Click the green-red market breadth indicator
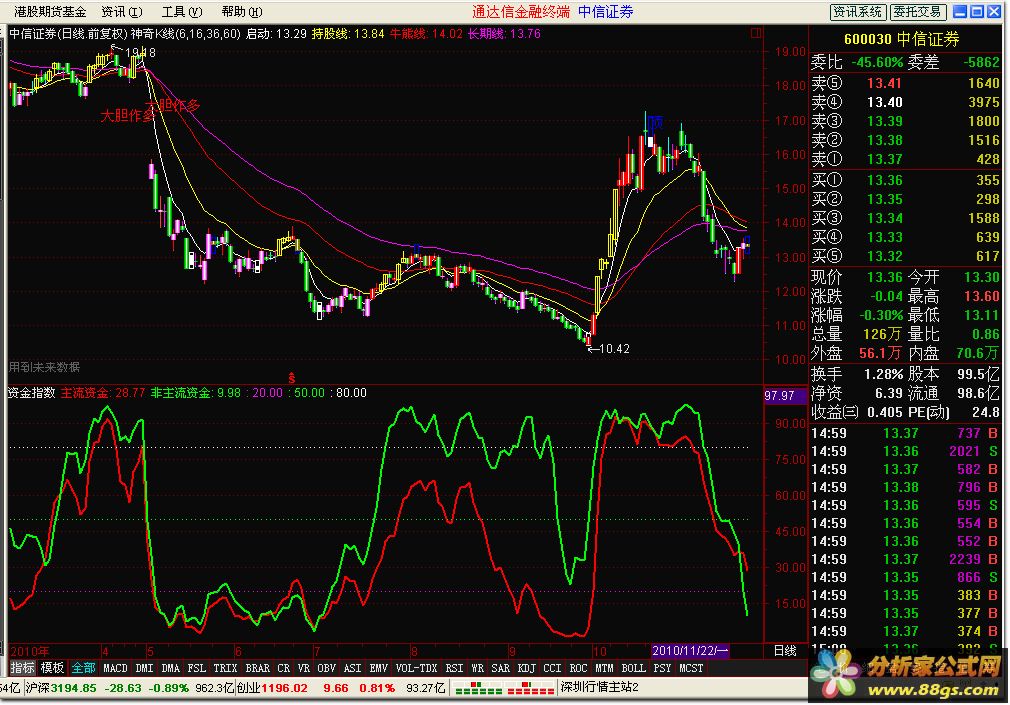Viewport: 1010px width, 705px height. click(504, 688)
